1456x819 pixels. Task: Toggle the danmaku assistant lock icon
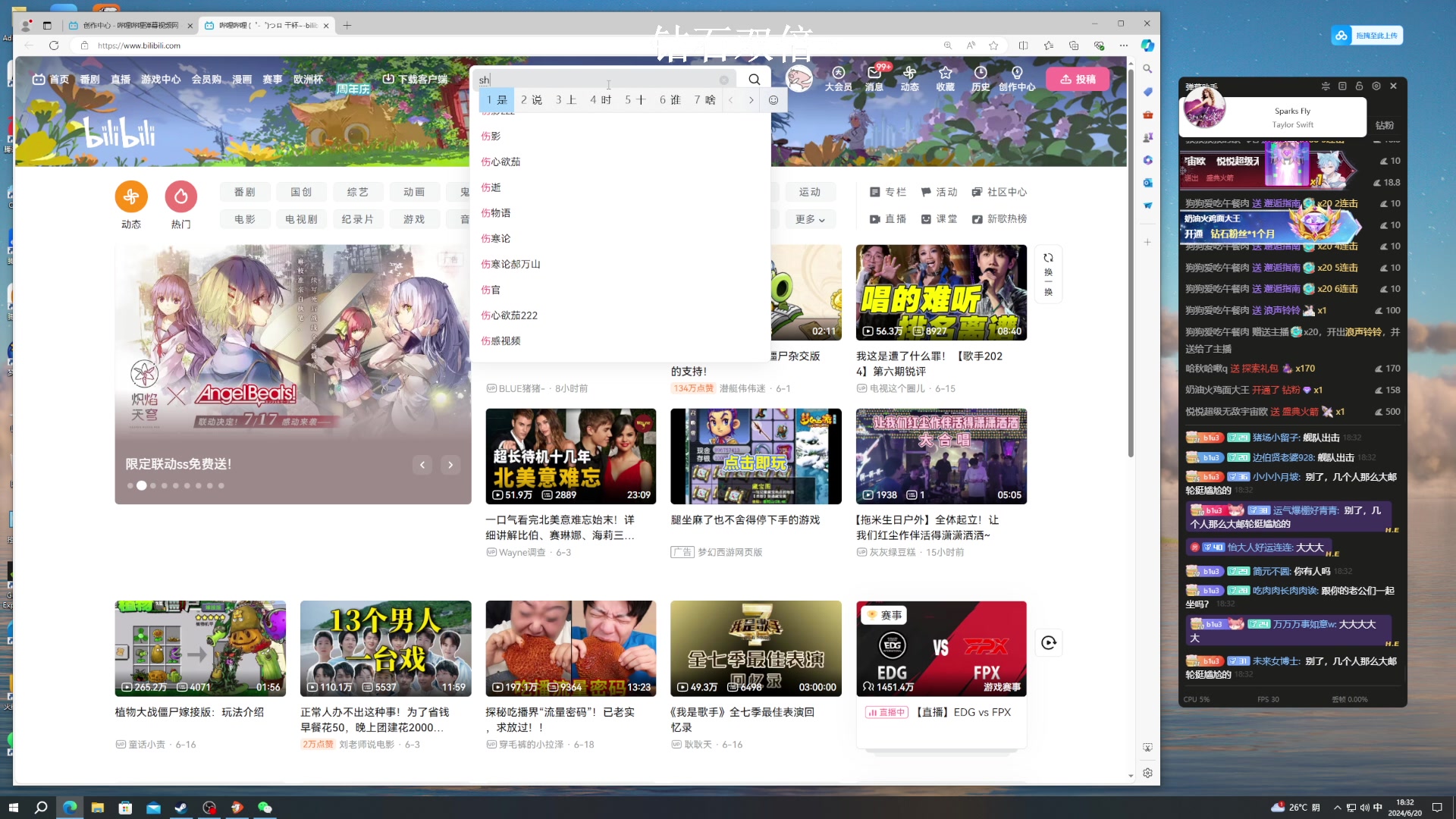[x=1359, y=86]
